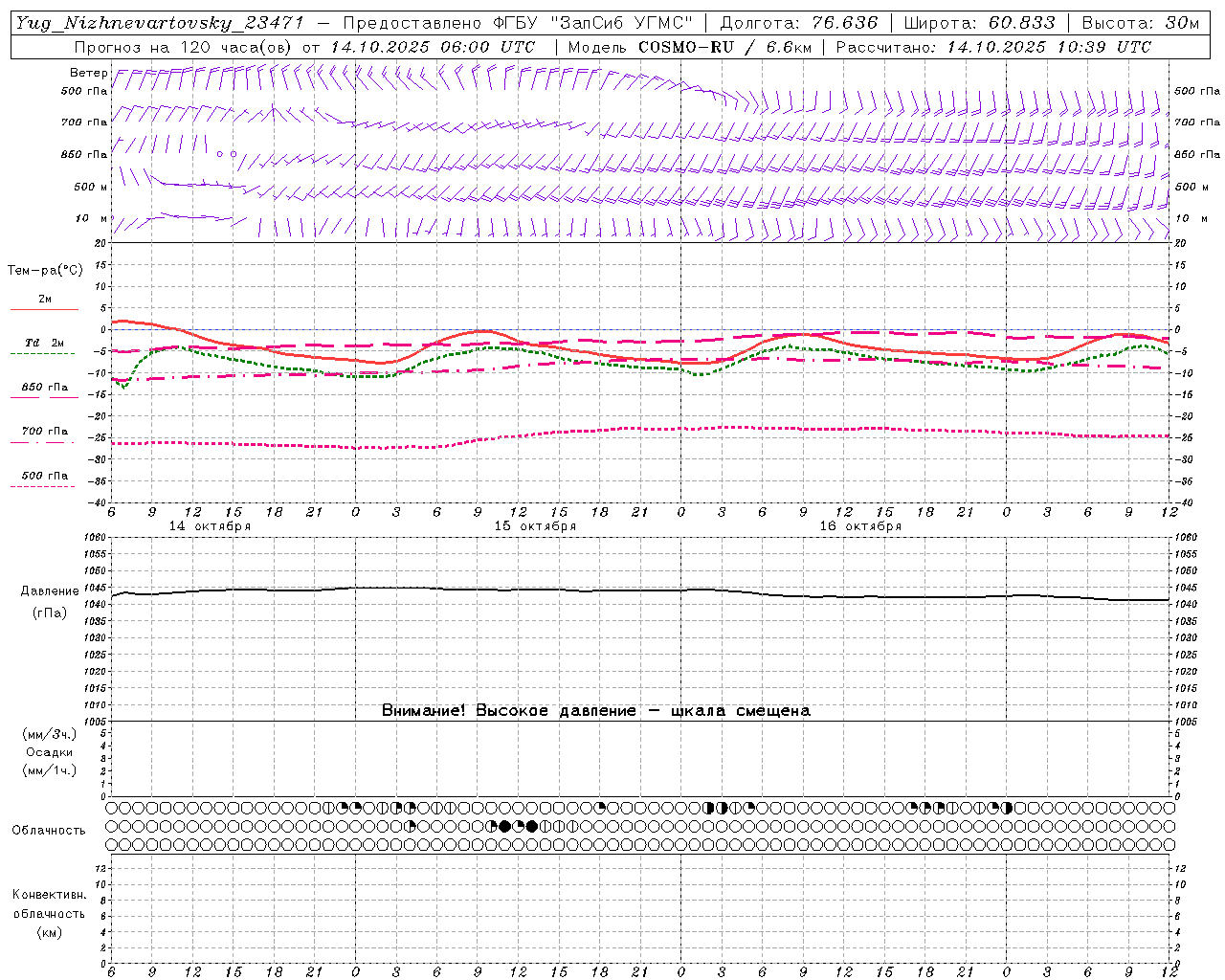Click the (мм/1ч.) precipitation unit label

point(50,770)
